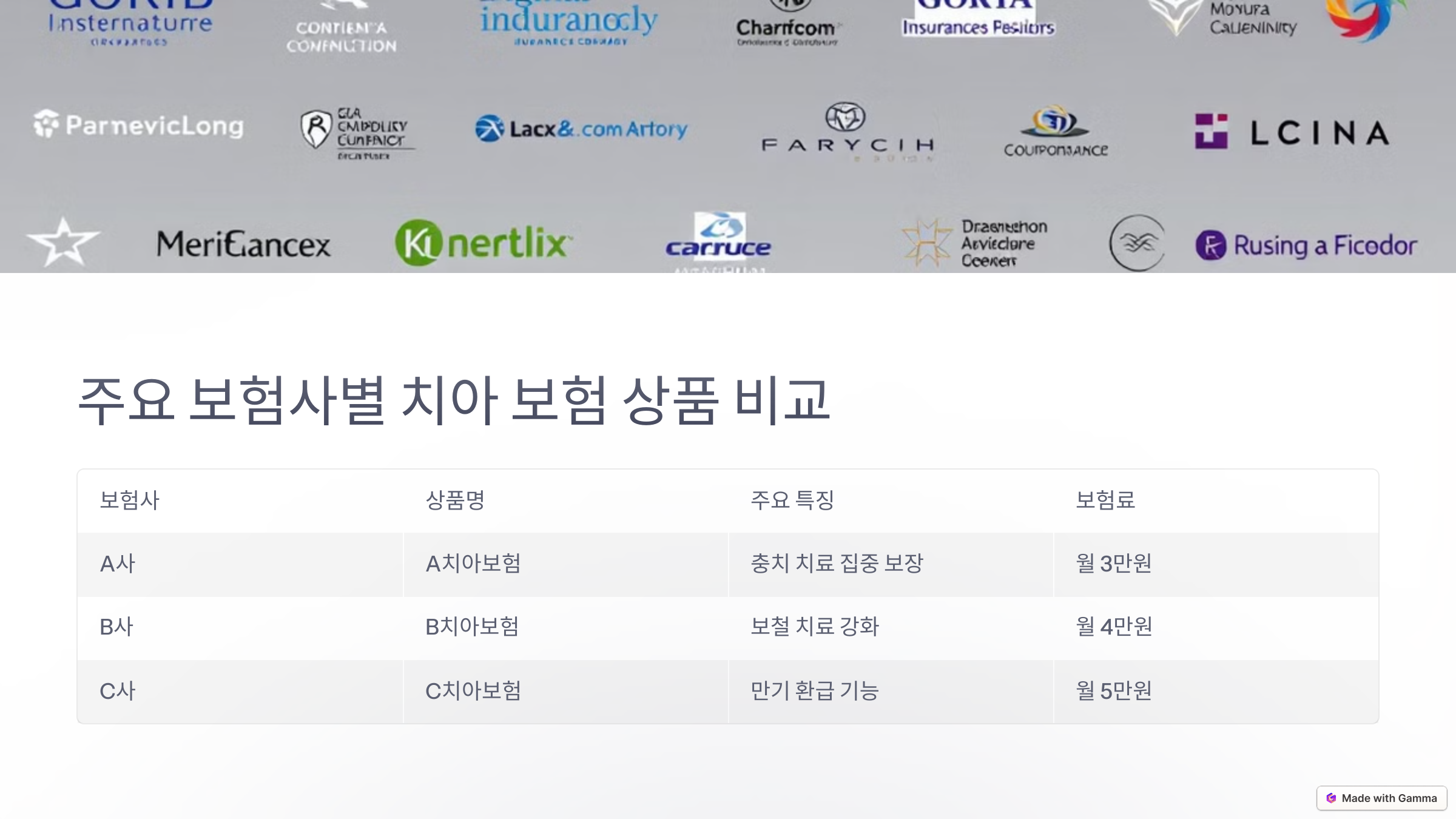Screen dimensions: 1456x819
Task: Click the ParnevicLong logo
Action: (x=138, y=125)
